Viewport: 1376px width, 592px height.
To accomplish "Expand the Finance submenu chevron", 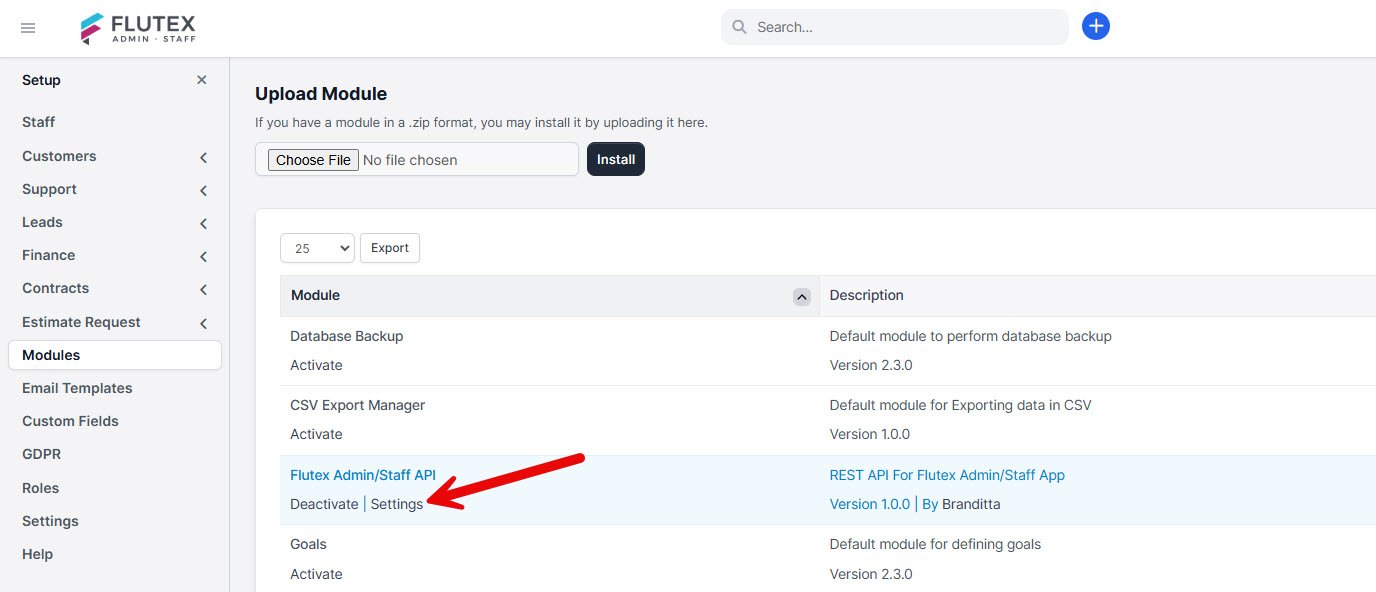I will point(203,256).
